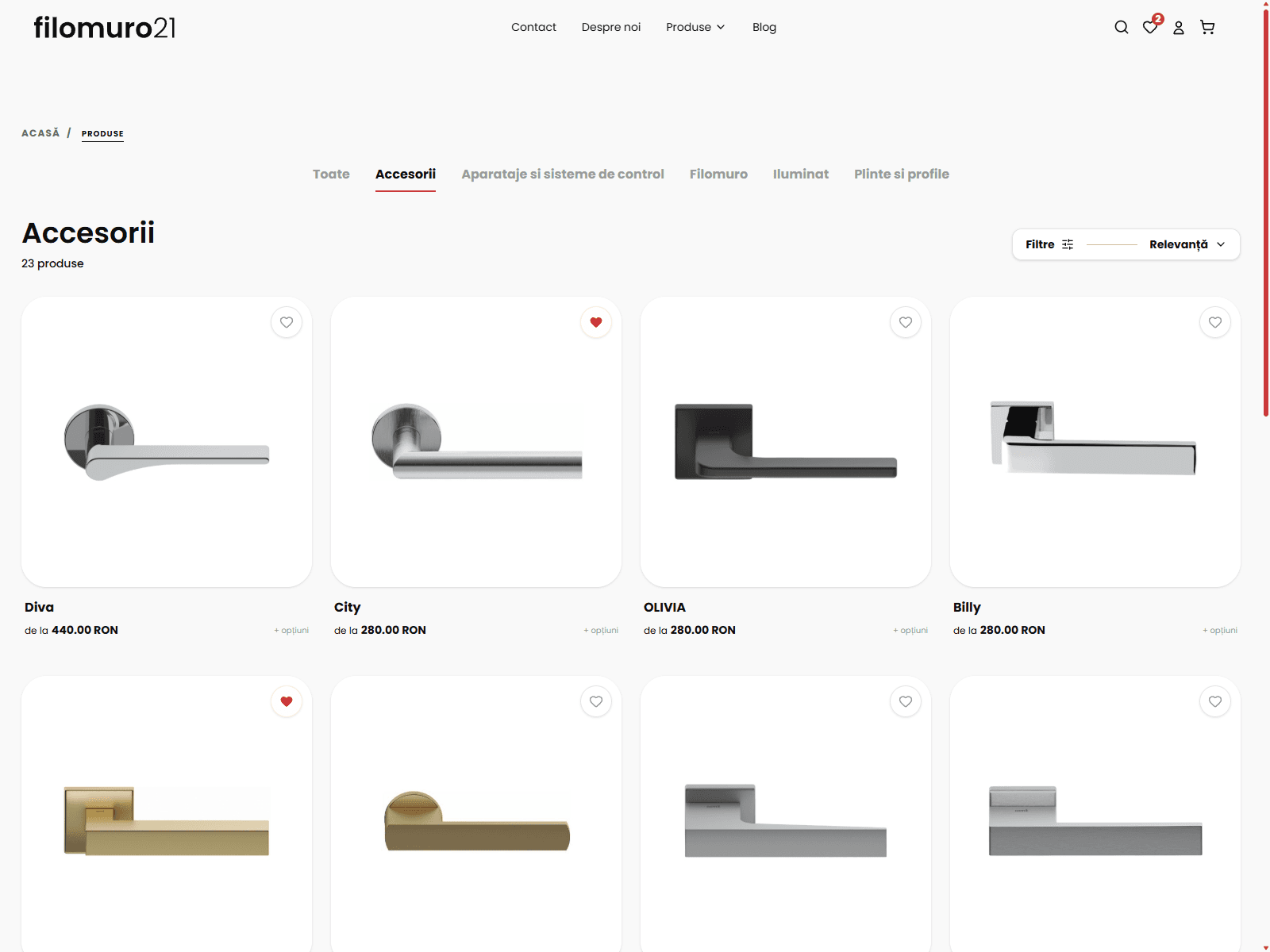Favorite the last grey handle in second row
Image resolution: width=1270 pixels, height=952 pixels.
coord(1215,701)
